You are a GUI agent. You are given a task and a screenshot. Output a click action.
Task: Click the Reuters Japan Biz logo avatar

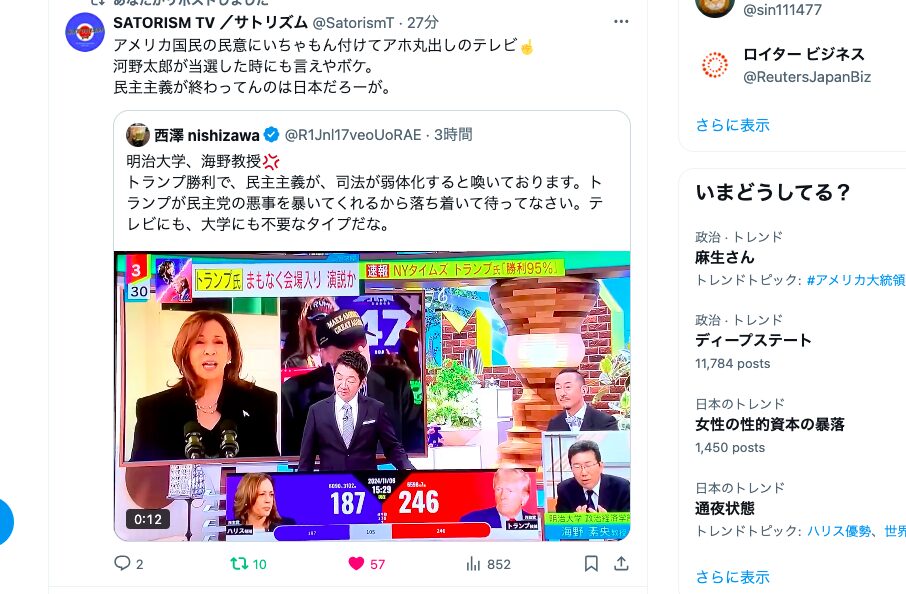click(715, 65)
